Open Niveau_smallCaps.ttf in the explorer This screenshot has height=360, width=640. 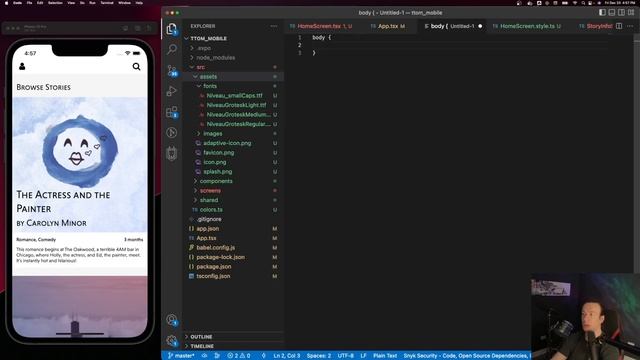click(x=233, y=96)
